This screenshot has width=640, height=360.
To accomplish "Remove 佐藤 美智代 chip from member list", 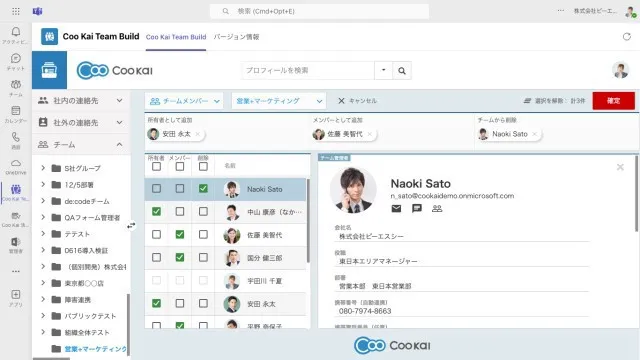I will click(369, 134).
